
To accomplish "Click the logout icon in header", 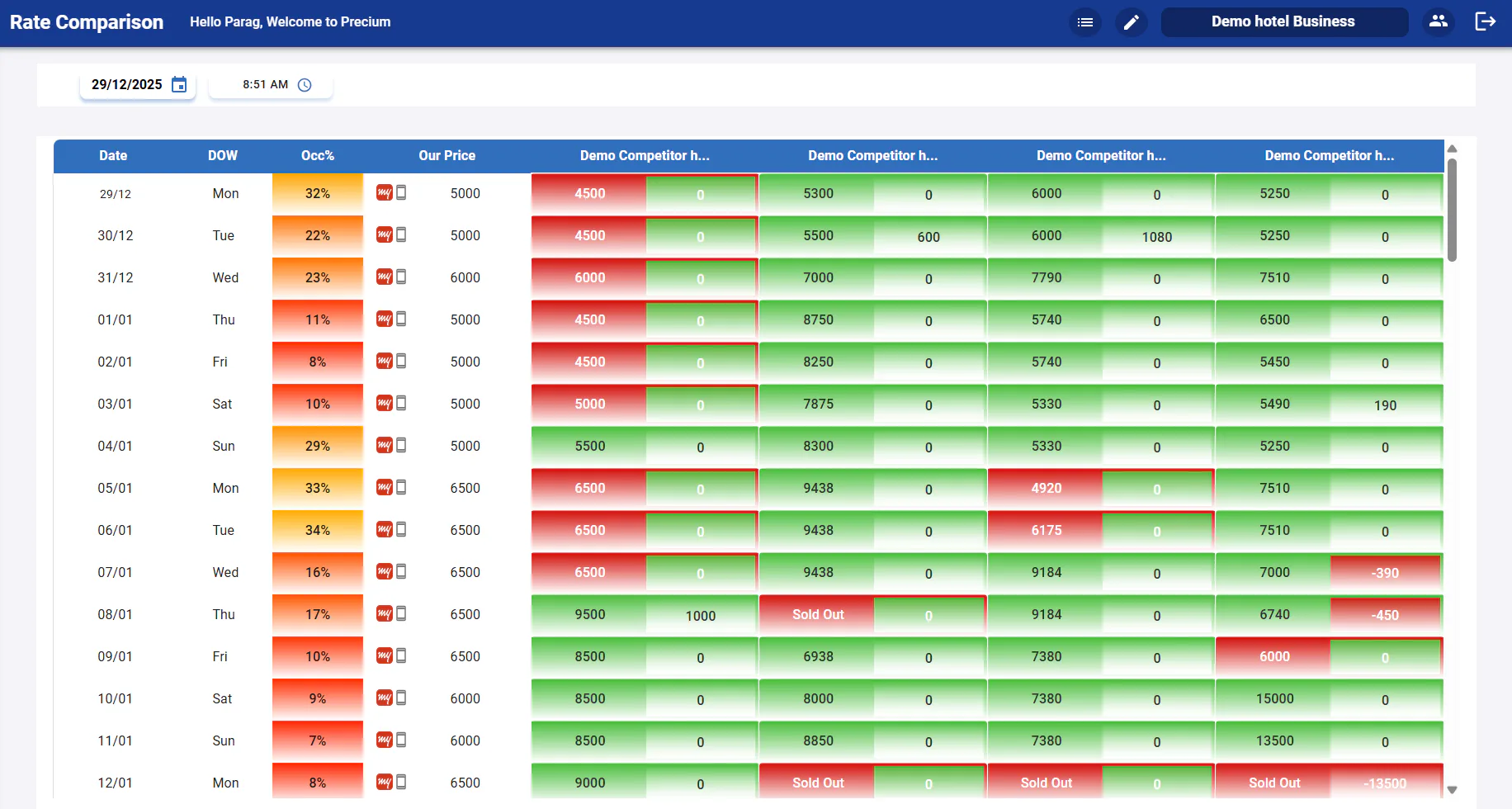I will (x=1486, y=21).
